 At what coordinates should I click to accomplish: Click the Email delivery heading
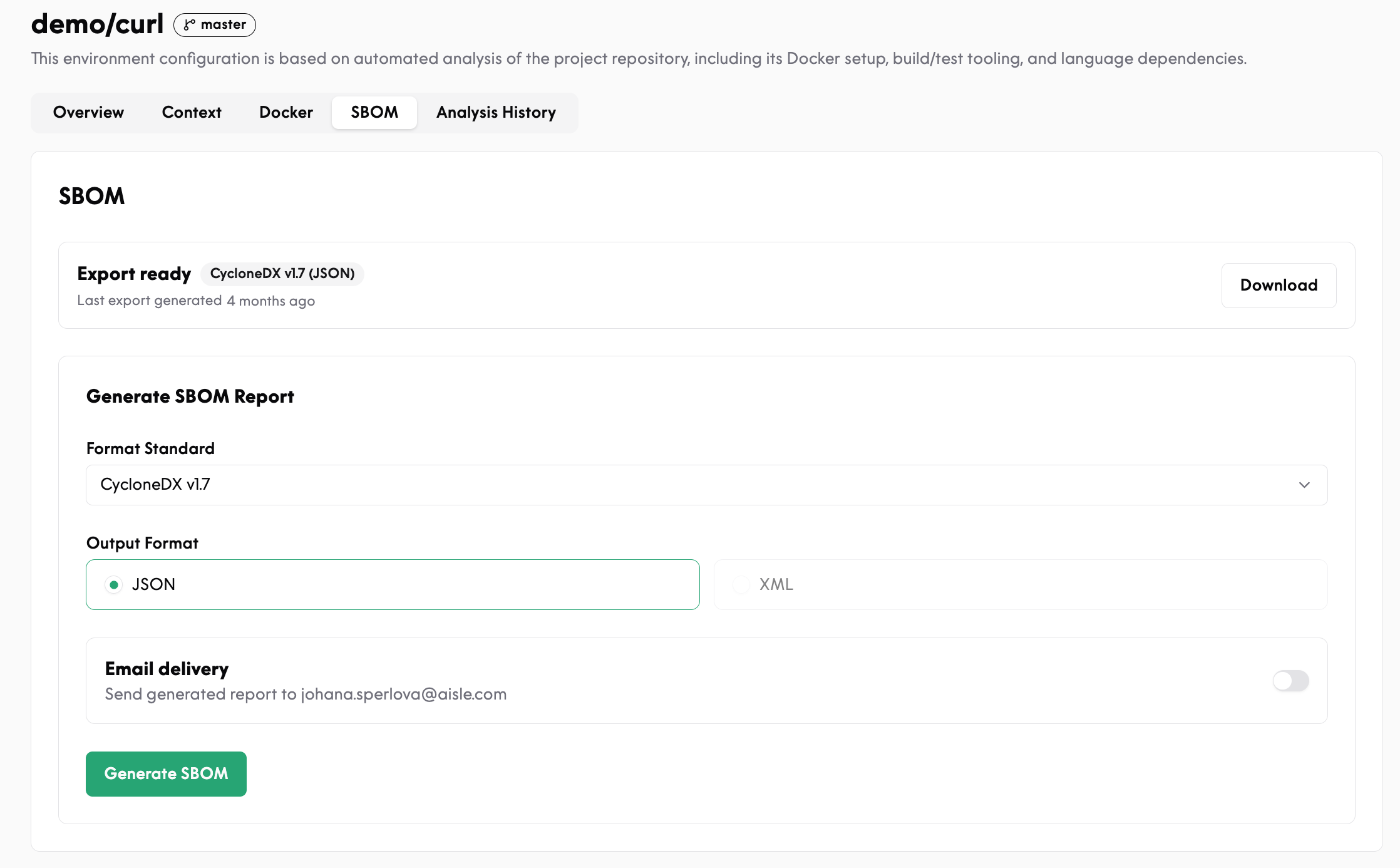click(167, 669)
